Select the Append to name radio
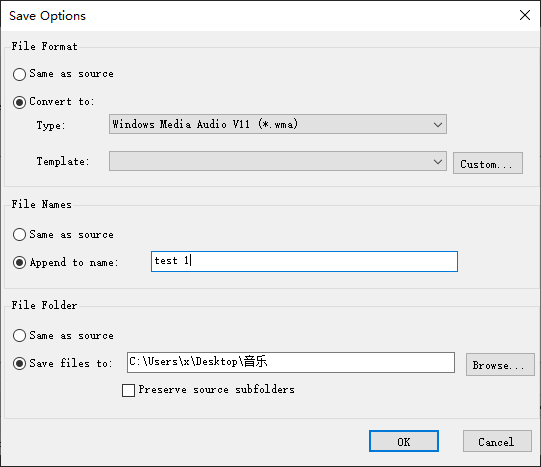Image resolution: width=541 pixels, height=467 pixels. 19,262
